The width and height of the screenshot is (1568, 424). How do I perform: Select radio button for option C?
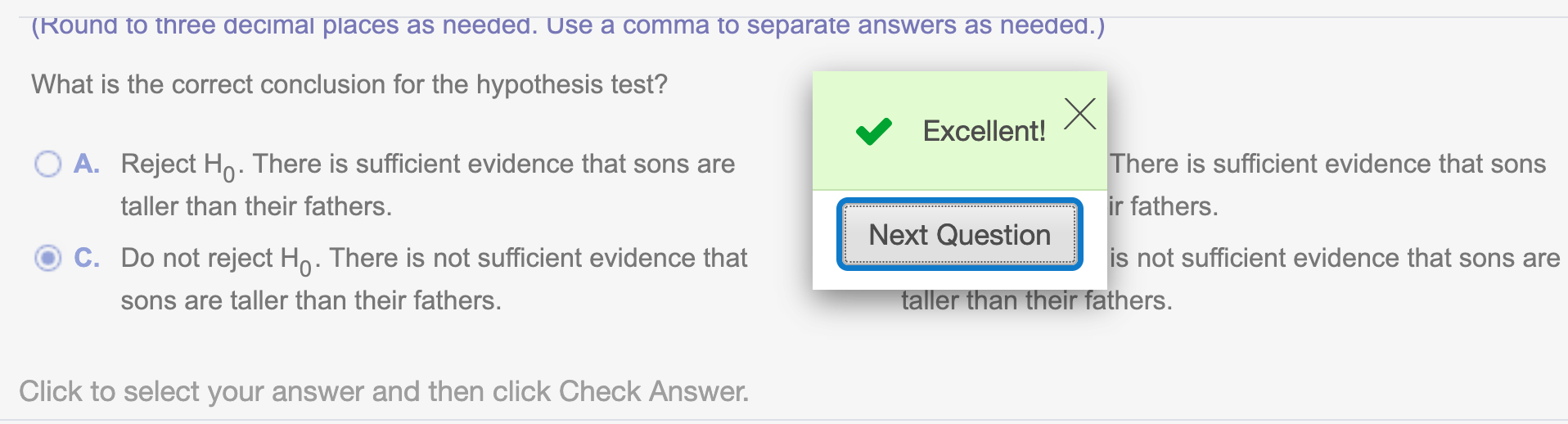coord(47,258)
